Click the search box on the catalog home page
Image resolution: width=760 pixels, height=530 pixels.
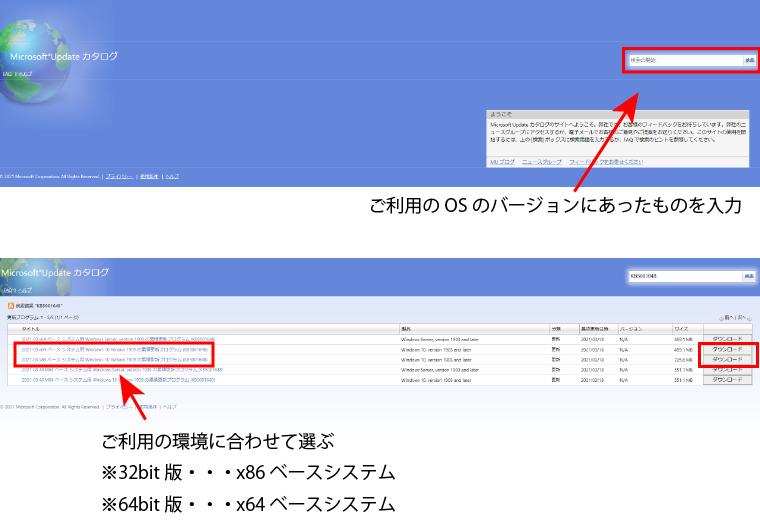click(x=686, y=60)
